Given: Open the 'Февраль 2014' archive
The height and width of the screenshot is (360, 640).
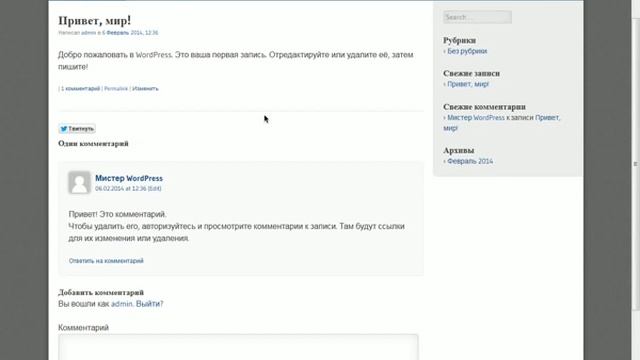Looking at the screenshot, I should point(470,161).
